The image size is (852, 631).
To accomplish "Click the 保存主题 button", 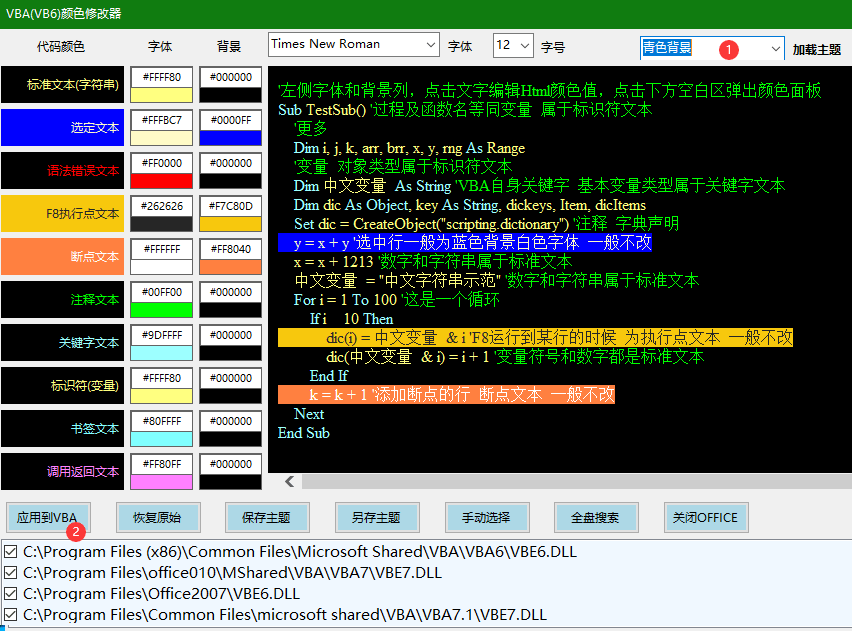I will [x=267, y=517].
